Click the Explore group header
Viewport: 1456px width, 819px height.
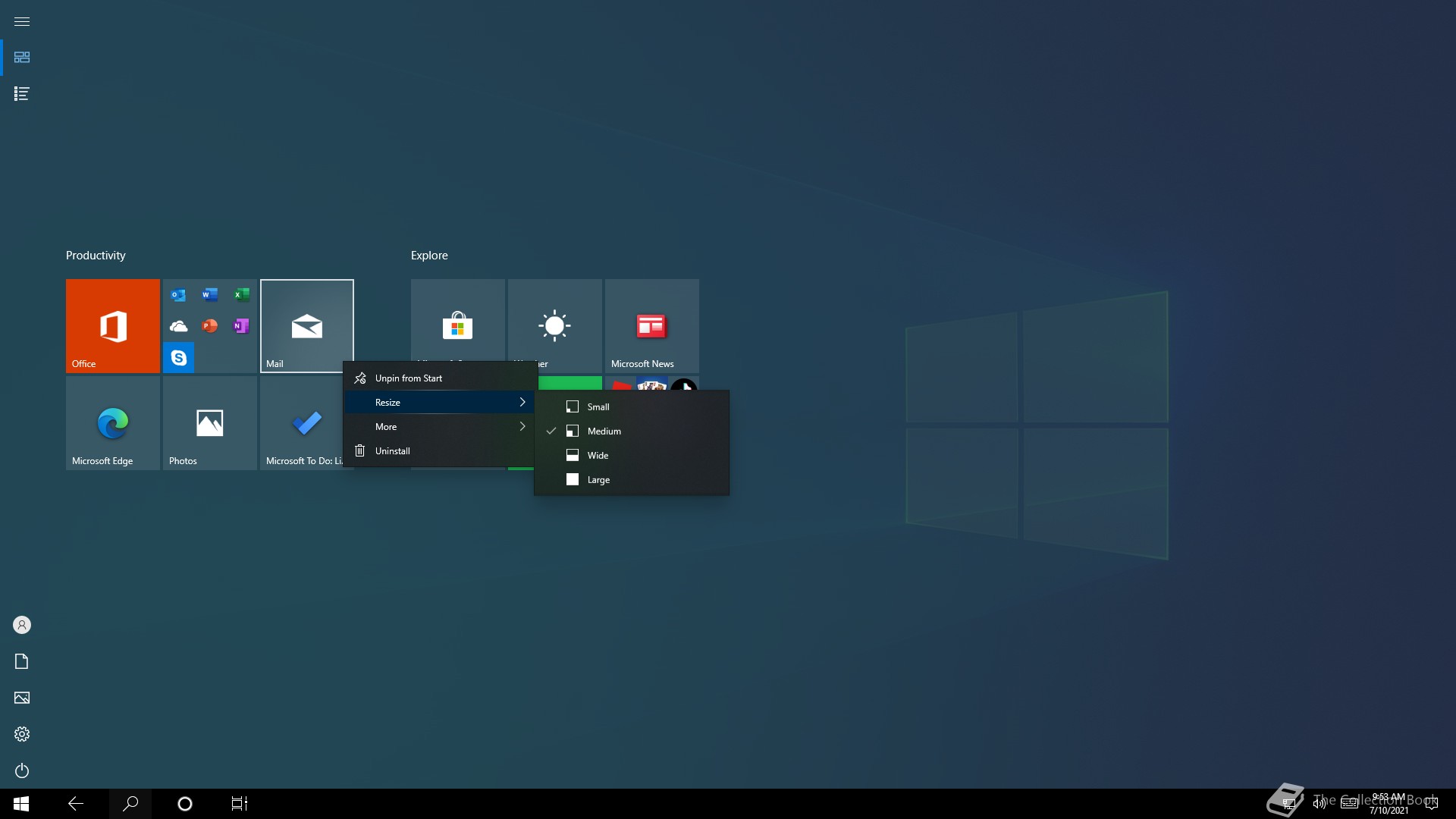[429, 256]
